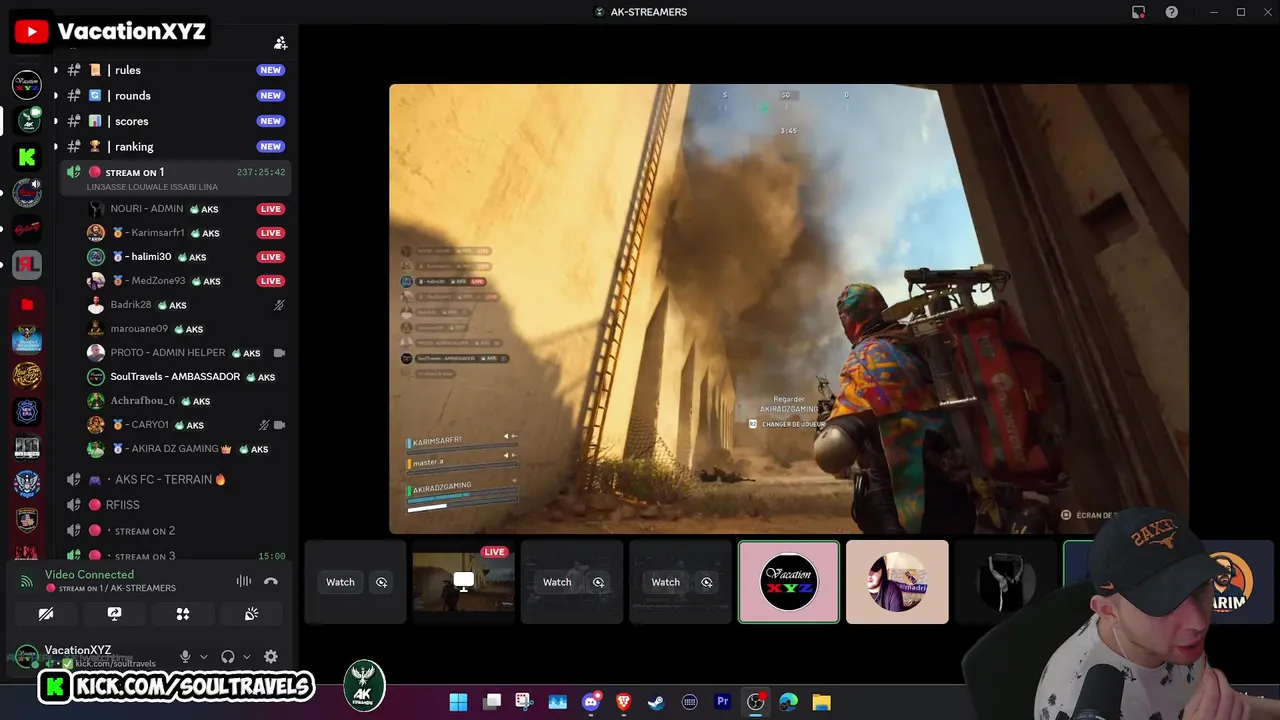Open the rounds channel
1280x720 pixels.
[x=175, y=96]
